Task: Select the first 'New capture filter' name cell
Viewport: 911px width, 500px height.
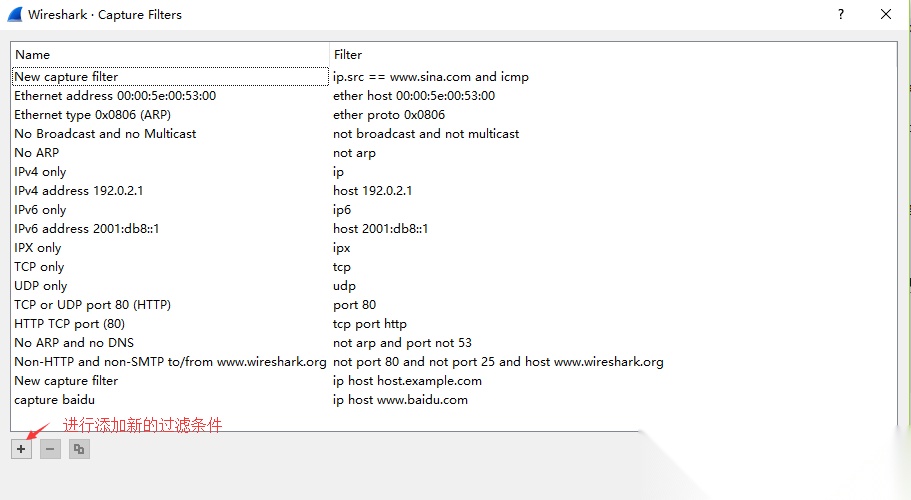Action: (170, 77)
